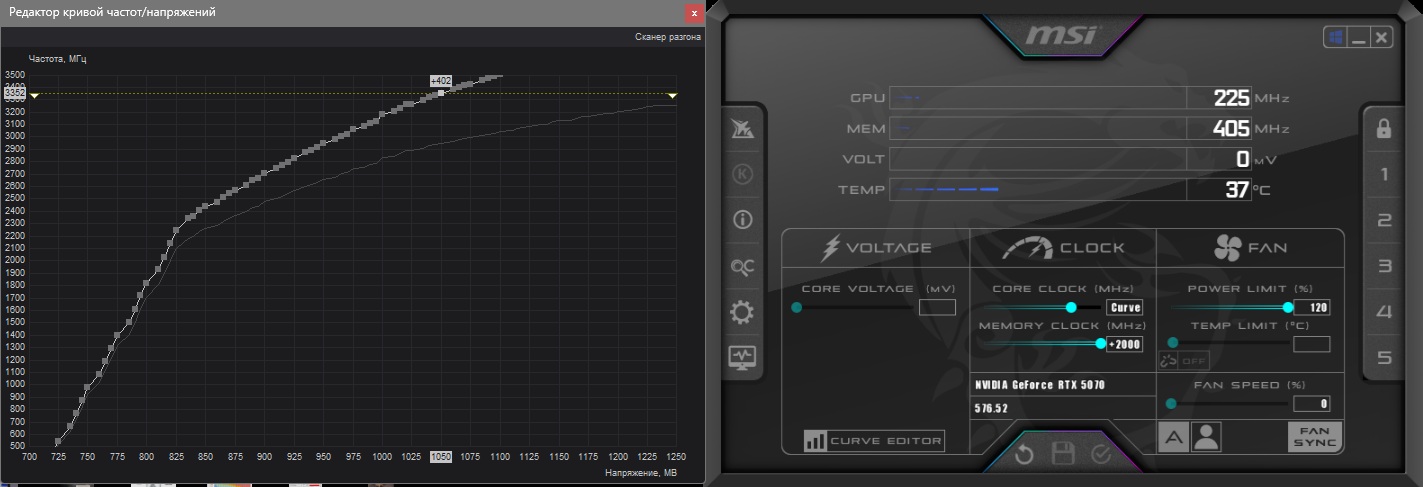1423x487 pixels.
Task: Save profile using floppy disk icon
Action: pos(1062,455)
